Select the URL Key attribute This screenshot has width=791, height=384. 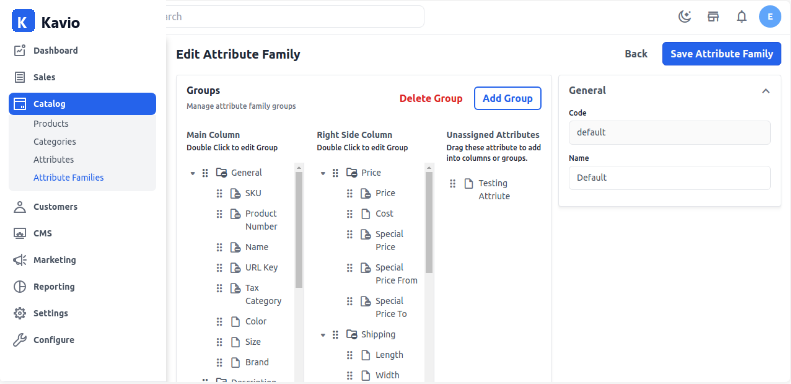click(x=261, y=267)
